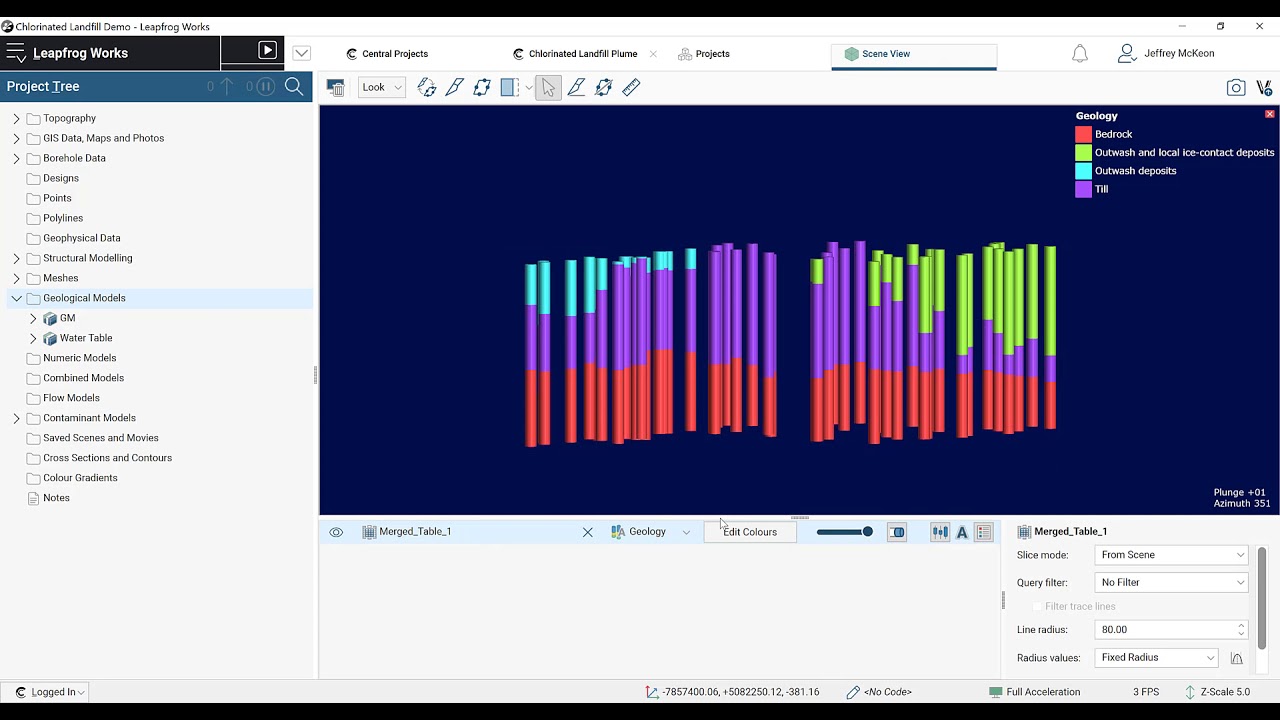Toggle the legend display icon
This screenshot has width=1280, height=720.
click(x=984, y=532)
